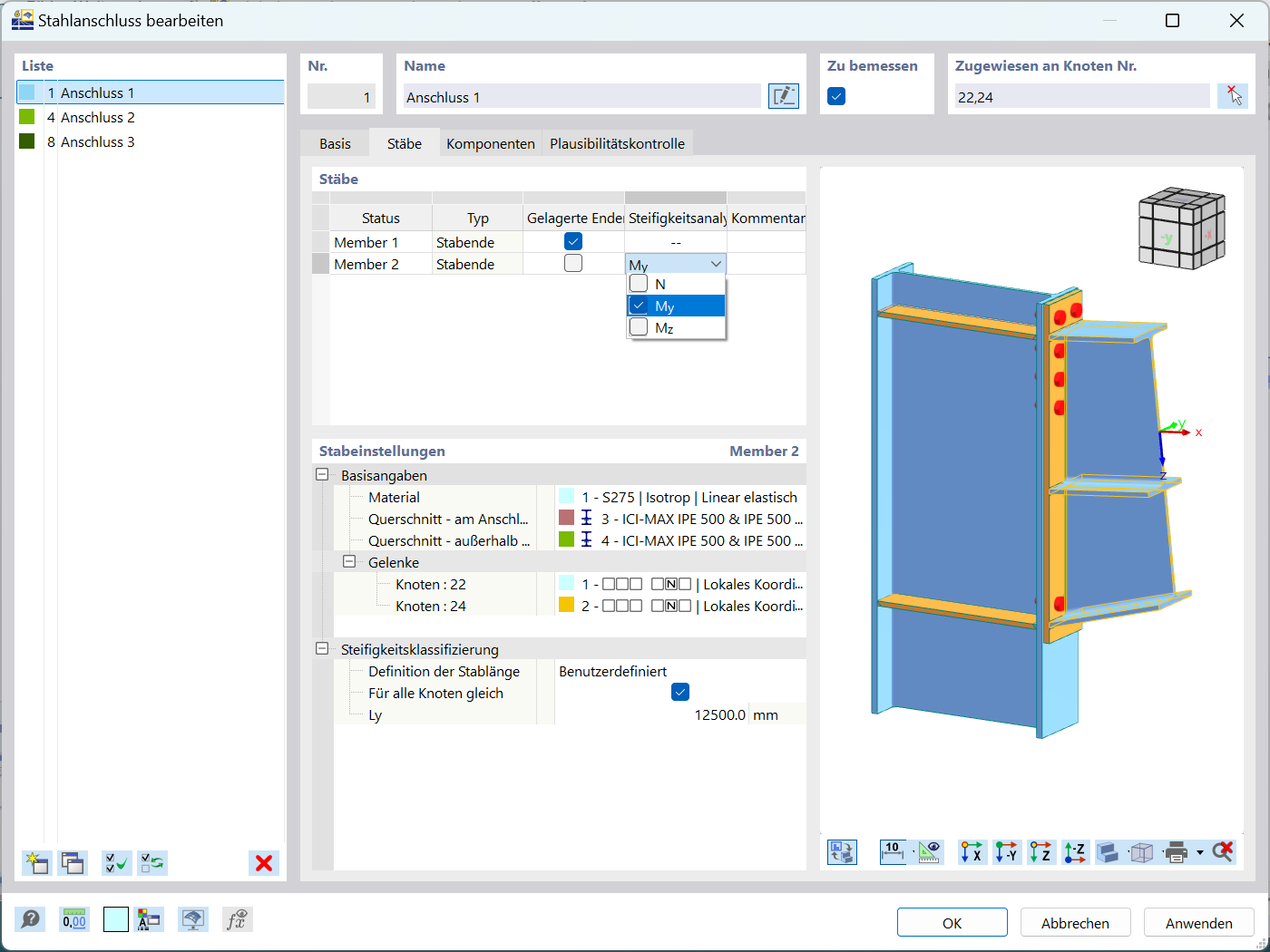1270x952 pixels.
Task: Select Anschluss 2 in the list
Action: coord(151,117)
